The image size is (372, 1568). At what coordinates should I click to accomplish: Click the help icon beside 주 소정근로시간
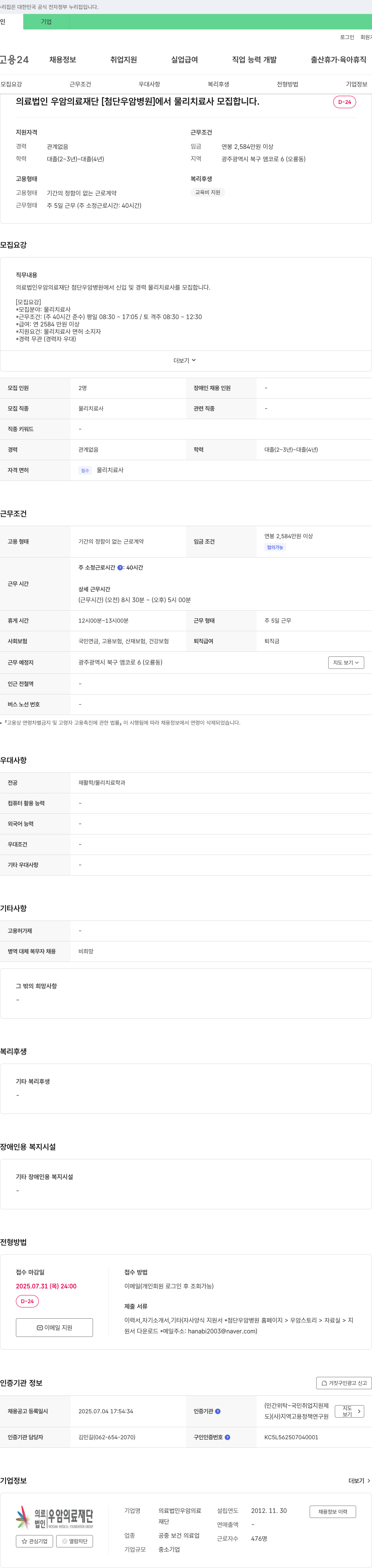(x=120, y=568)
